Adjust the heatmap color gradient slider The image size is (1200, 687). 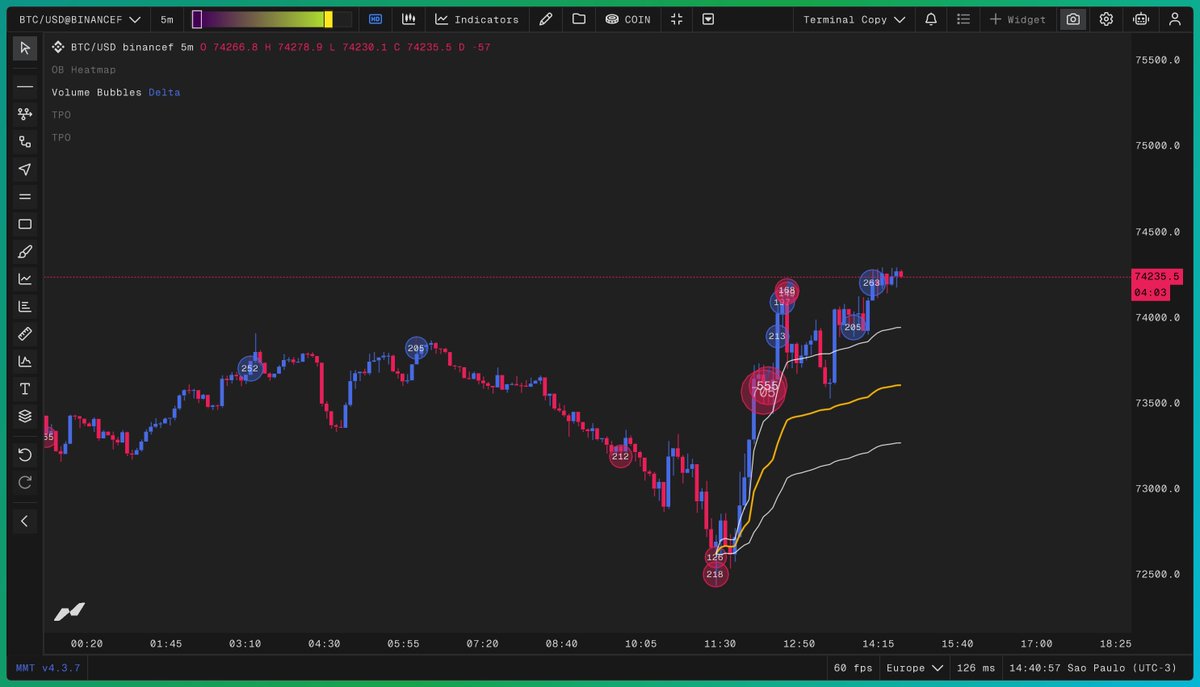(x=271, y=19)
